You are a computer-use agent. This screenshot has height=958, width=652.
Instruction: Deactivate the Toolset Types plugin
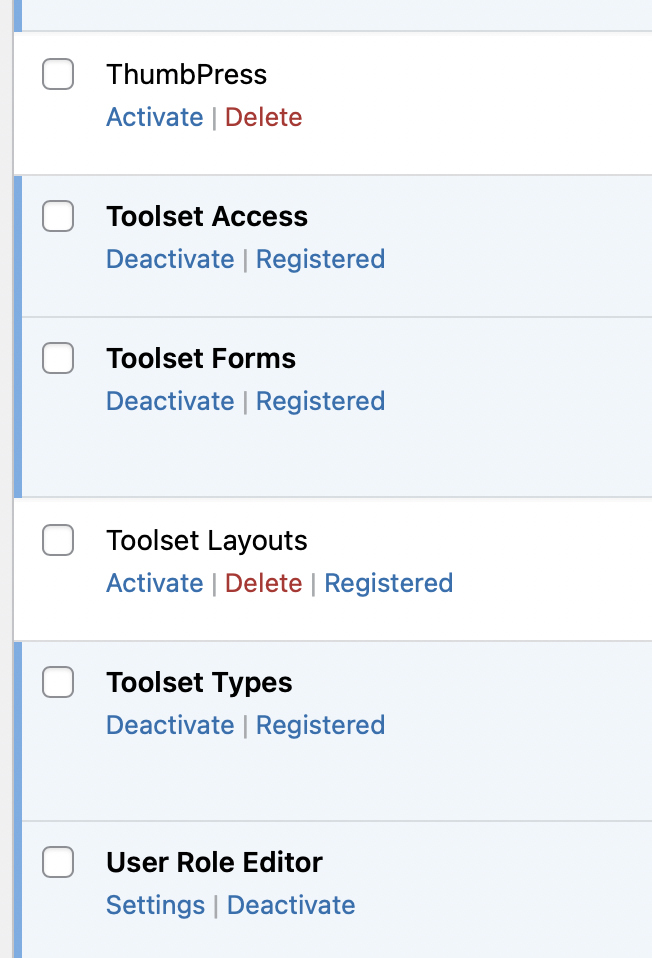(x=170, y=725)
